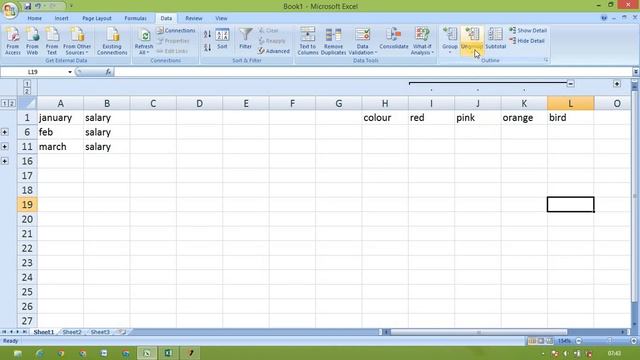
Task: Click the Advanced filter button
Action: click(x=273, y=51)
